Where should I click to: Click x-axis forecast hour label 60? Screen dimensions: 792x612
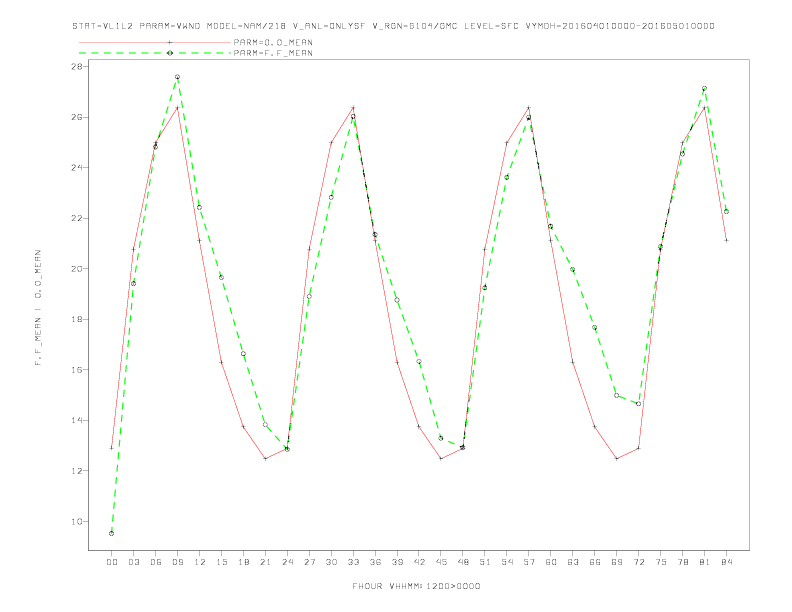(551, 562)
